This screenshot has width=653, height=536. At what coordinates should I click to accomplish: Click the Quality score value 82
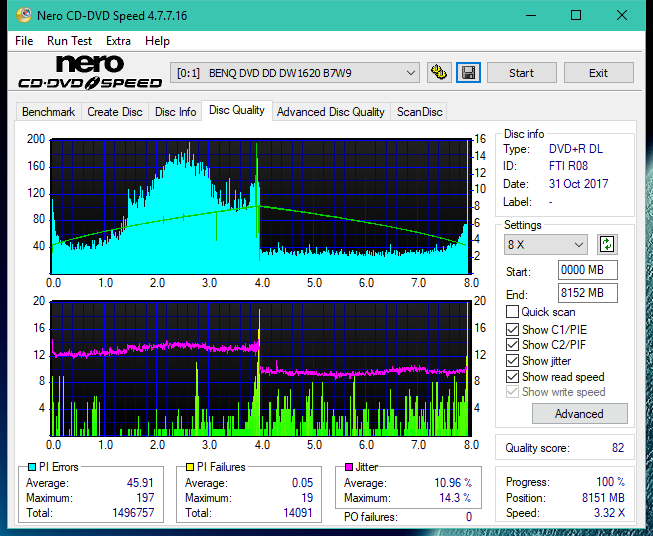click(618, 448)
